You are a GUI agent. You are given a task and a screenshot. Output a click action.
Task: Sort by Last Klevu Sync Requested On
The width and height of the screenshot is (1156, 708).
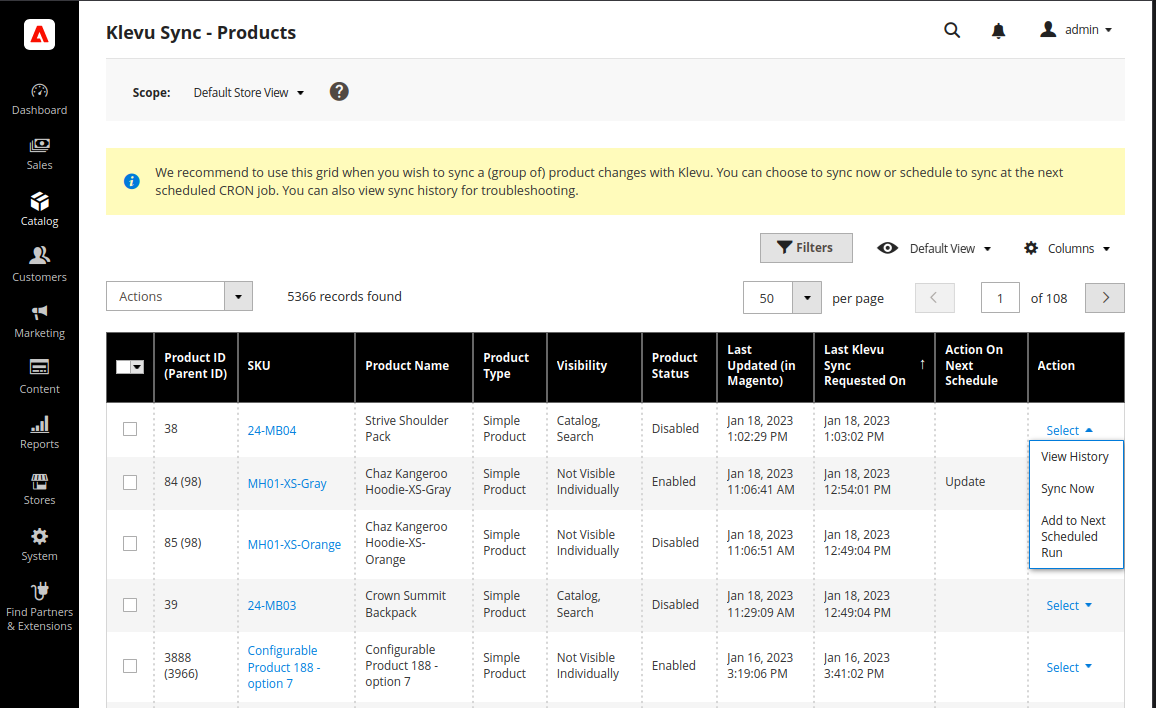(x=874, y=366)
